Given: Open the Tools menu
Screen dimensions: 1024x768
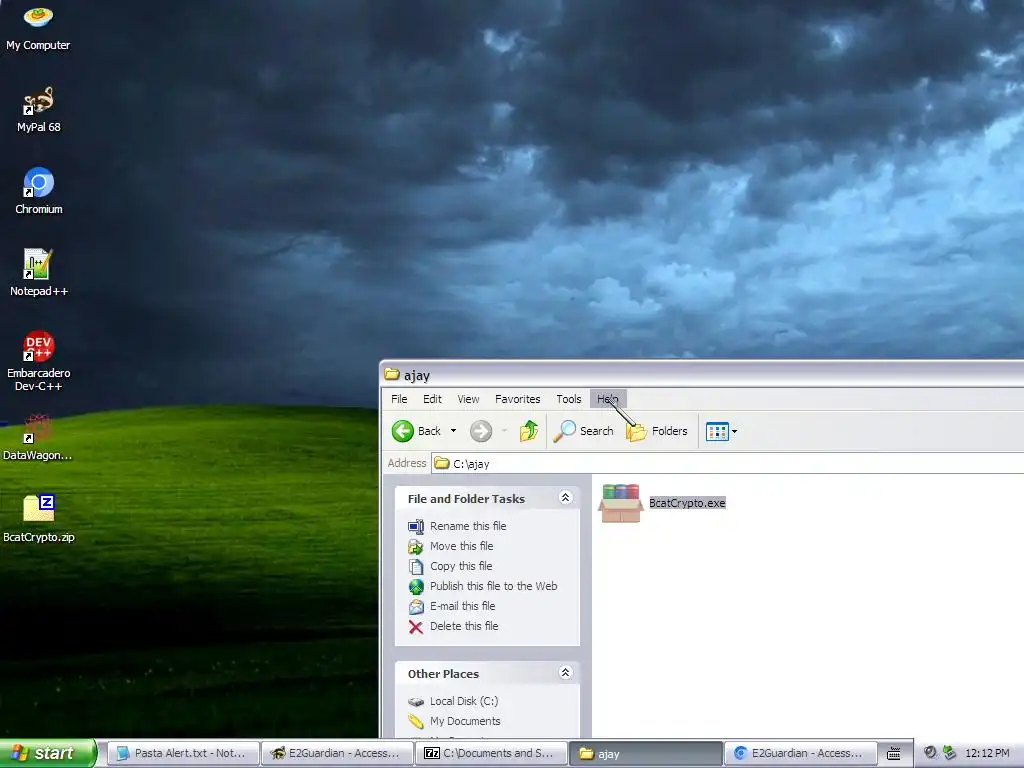Looking at the screenshot, I should (x=569, y=399).
